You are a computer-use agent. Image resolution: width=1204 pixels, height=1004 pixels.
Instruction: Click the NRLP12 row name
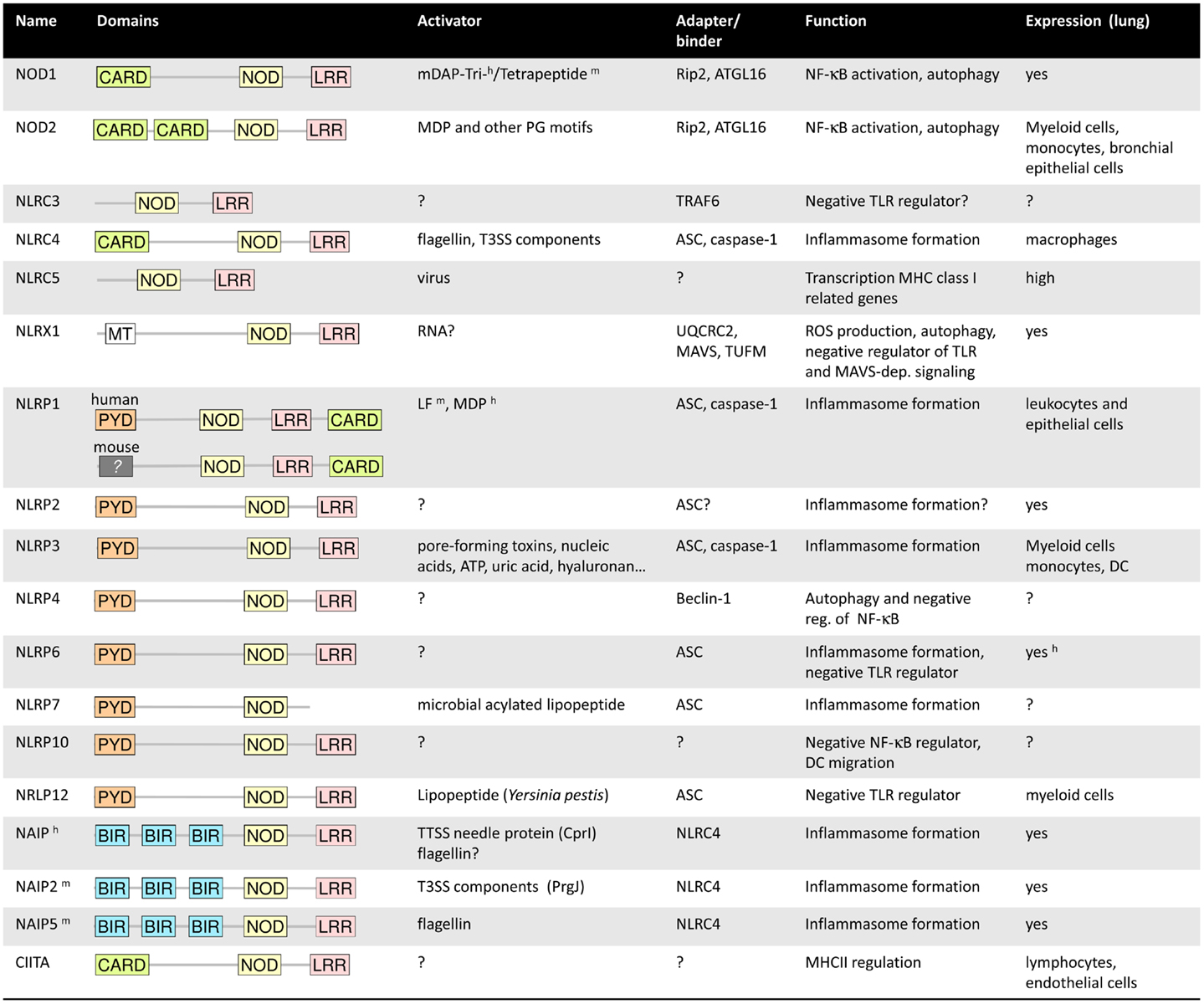pos(42,795)
